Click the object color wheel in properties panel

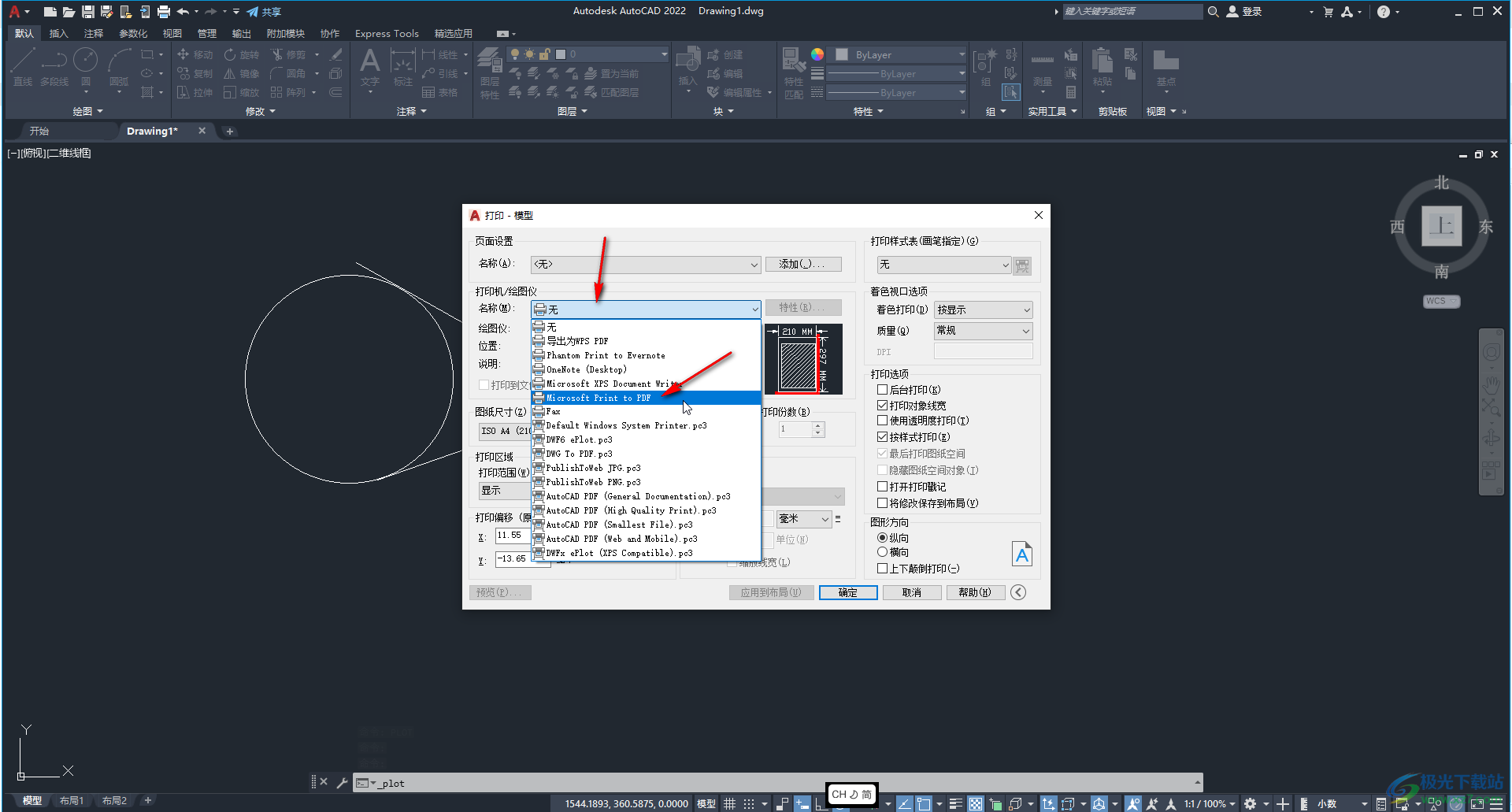coord(817,54)
